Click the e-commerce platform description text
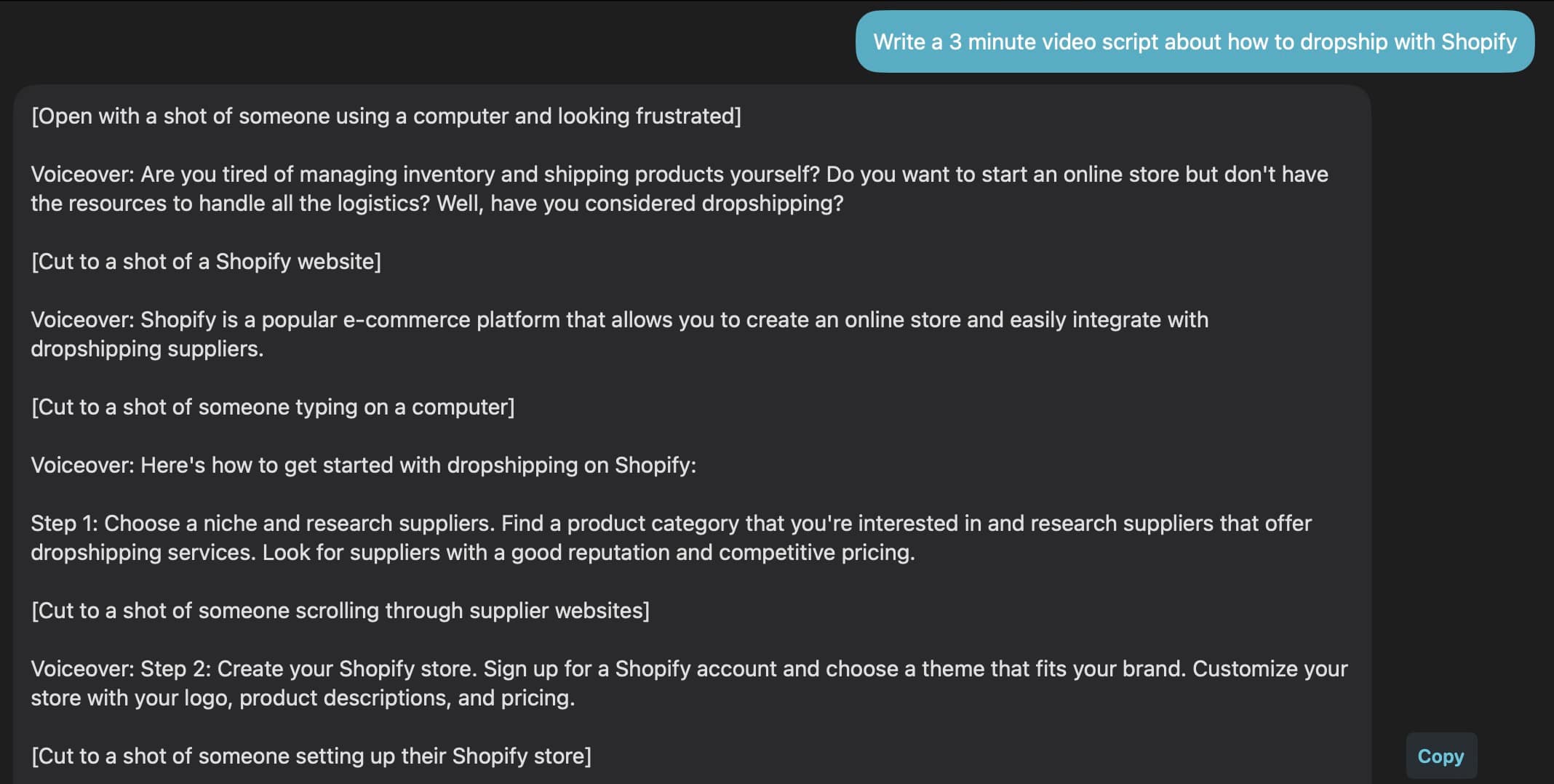 [618, 333]
